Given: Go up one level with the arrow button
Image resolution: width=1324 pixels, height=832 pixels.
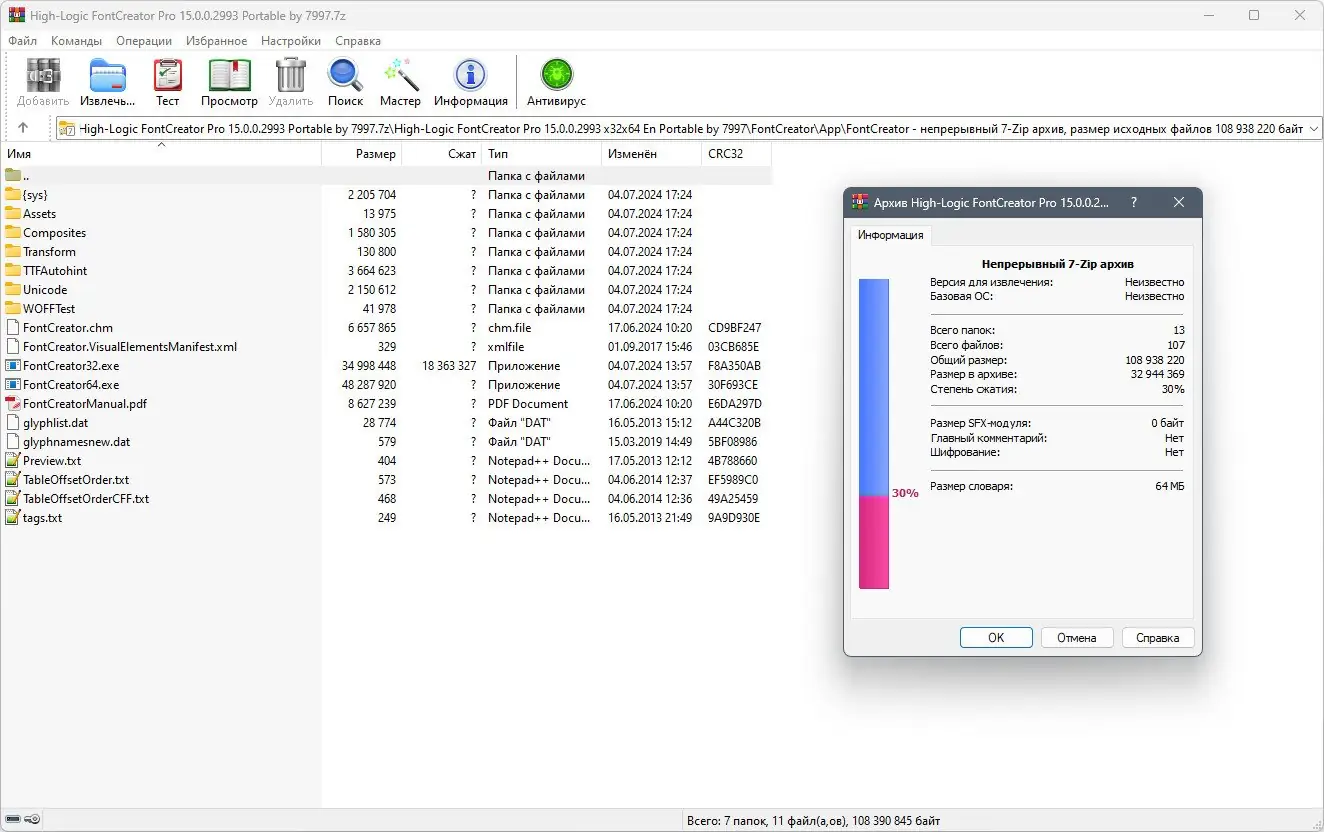Looking at the screenshot, I should (x=23, y=128).
